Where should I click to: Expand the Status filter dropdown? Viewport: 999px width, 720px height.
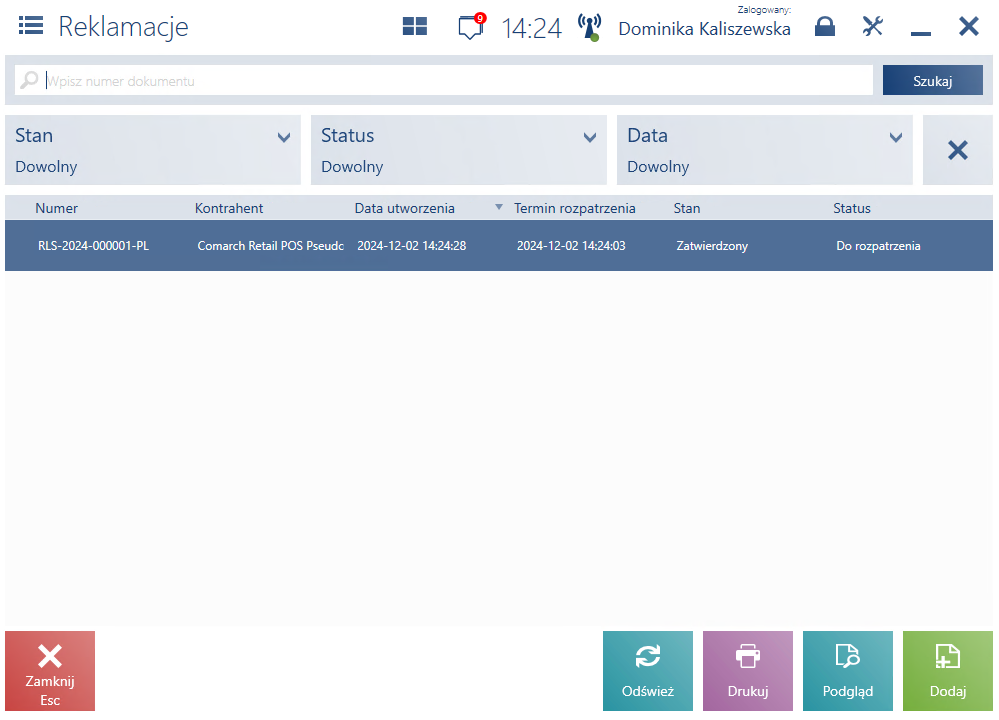tap(459, 150)
